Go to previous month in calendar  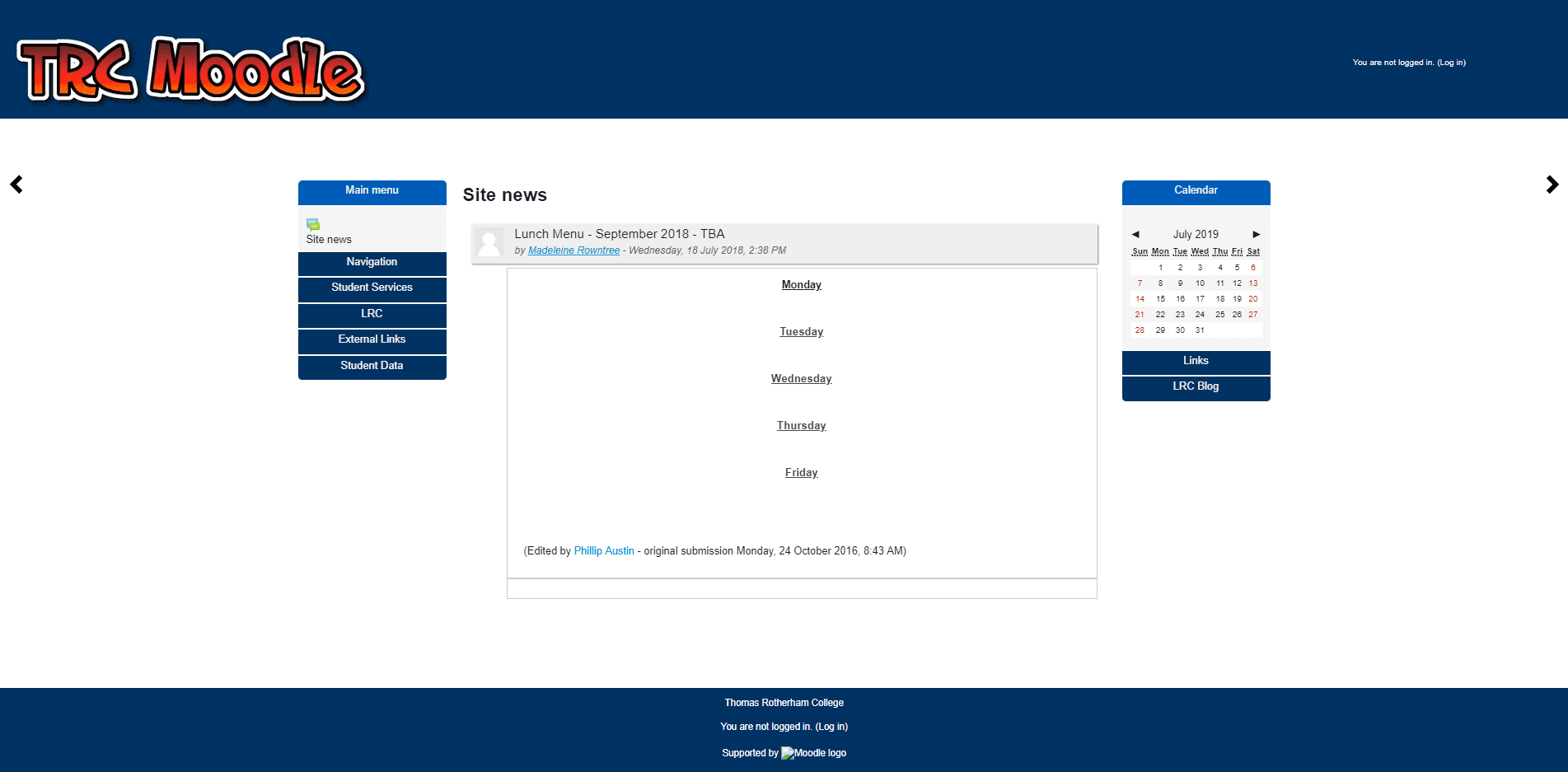tap(1135, 235)
